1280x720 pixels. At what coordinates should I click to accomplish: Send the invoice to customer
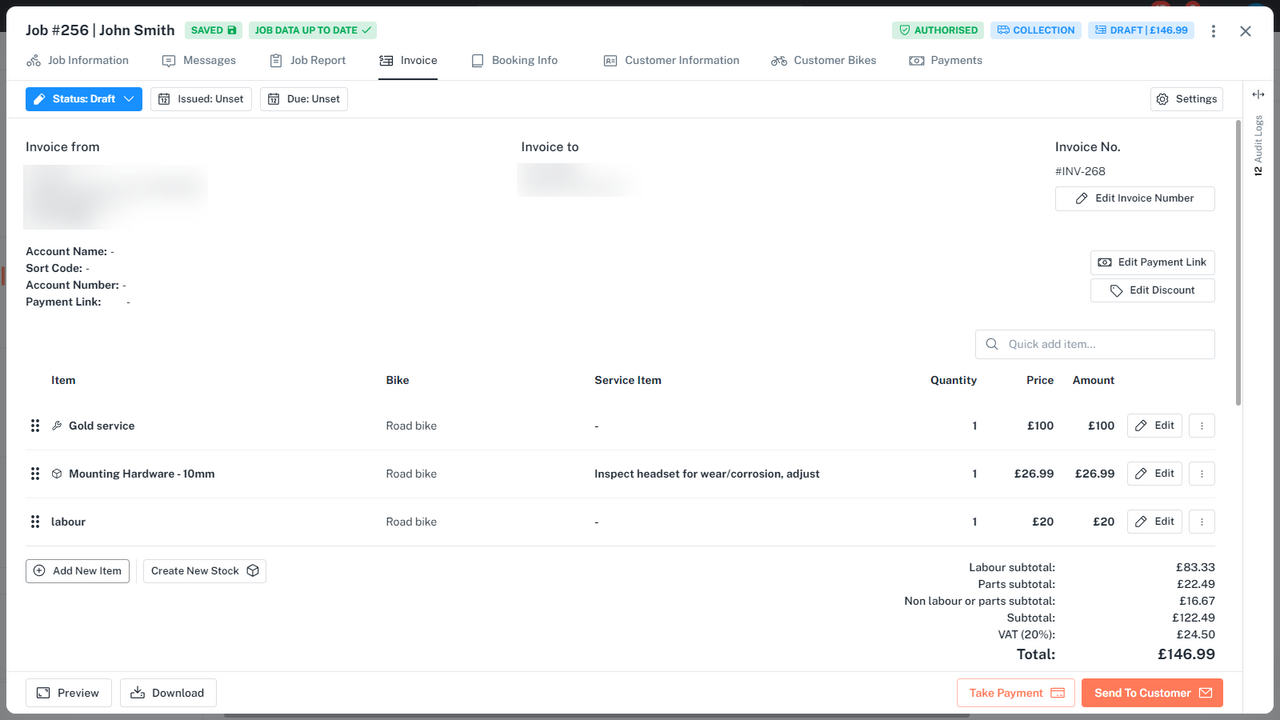click(1152, 693)
